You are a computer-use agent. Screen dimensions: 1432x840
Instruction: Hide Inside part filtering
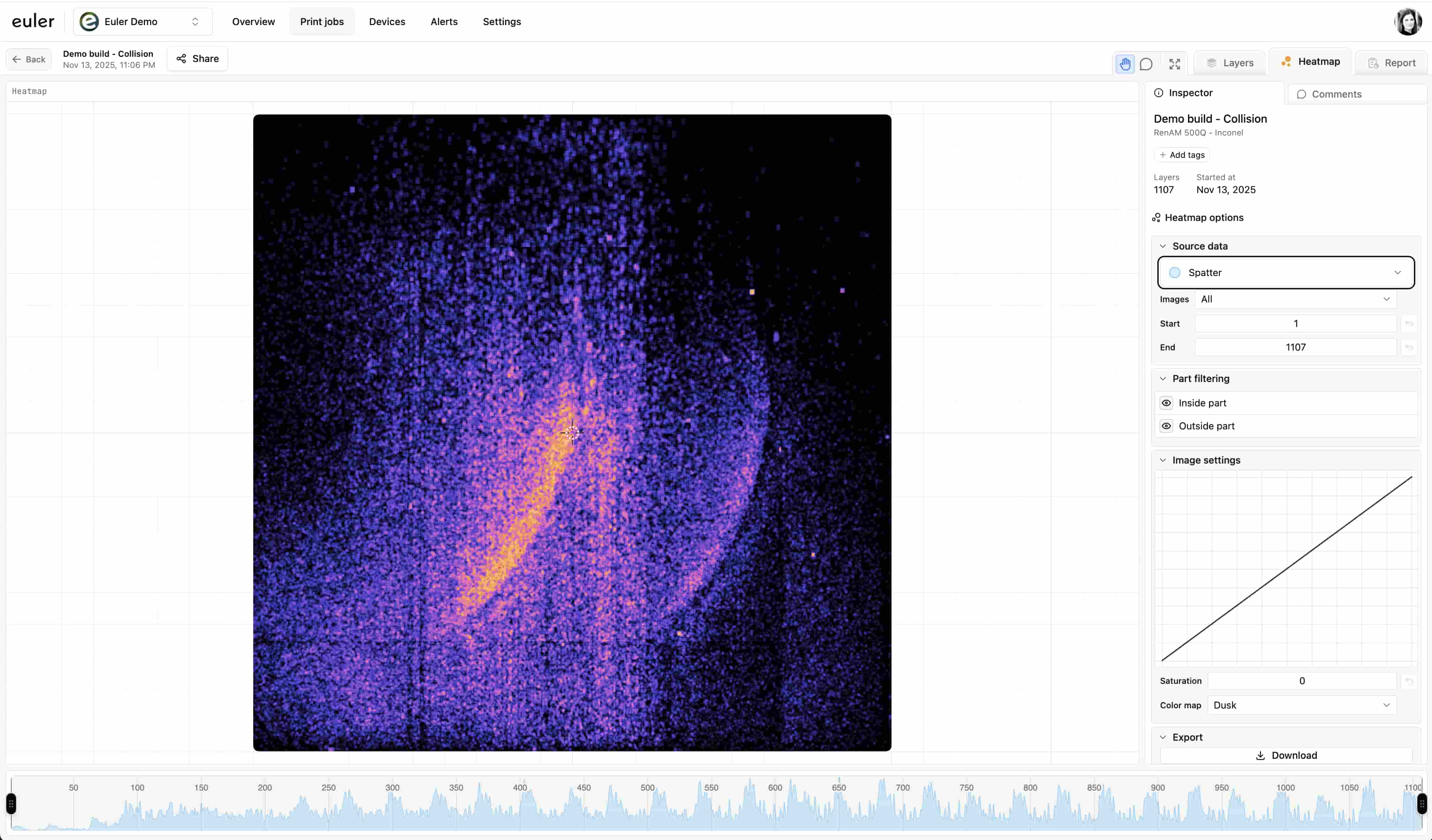click(1167, 402)
